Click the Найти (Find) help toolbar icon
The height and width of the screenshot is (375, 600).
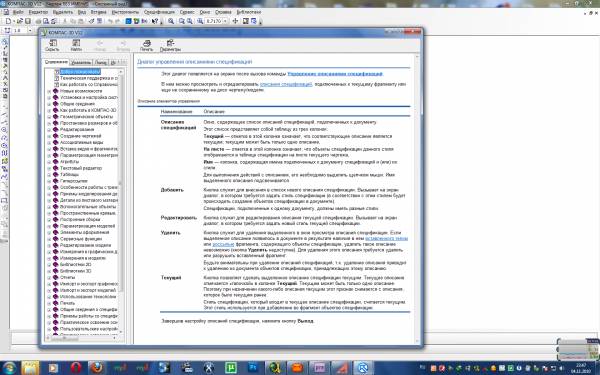click(76, 45)
